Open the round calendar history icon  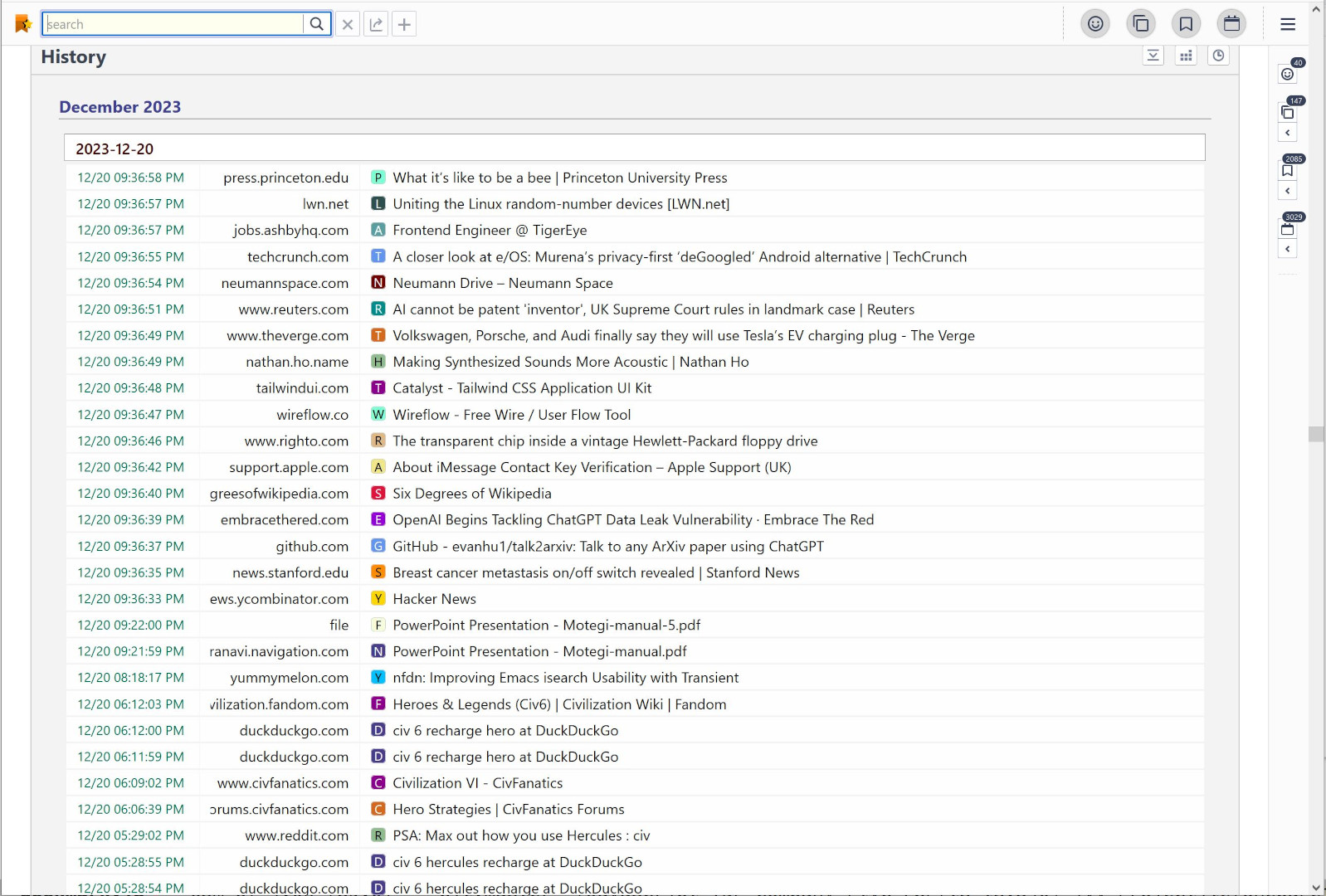point(1232,24)
